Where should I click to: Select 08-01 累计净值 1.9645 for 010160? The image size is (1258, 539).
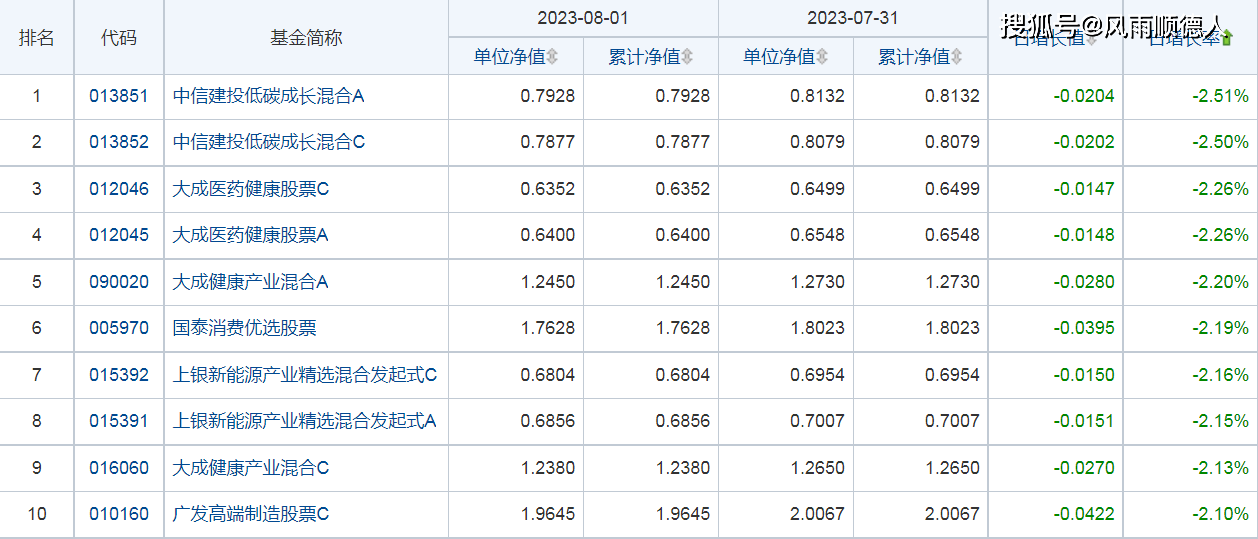683,514
